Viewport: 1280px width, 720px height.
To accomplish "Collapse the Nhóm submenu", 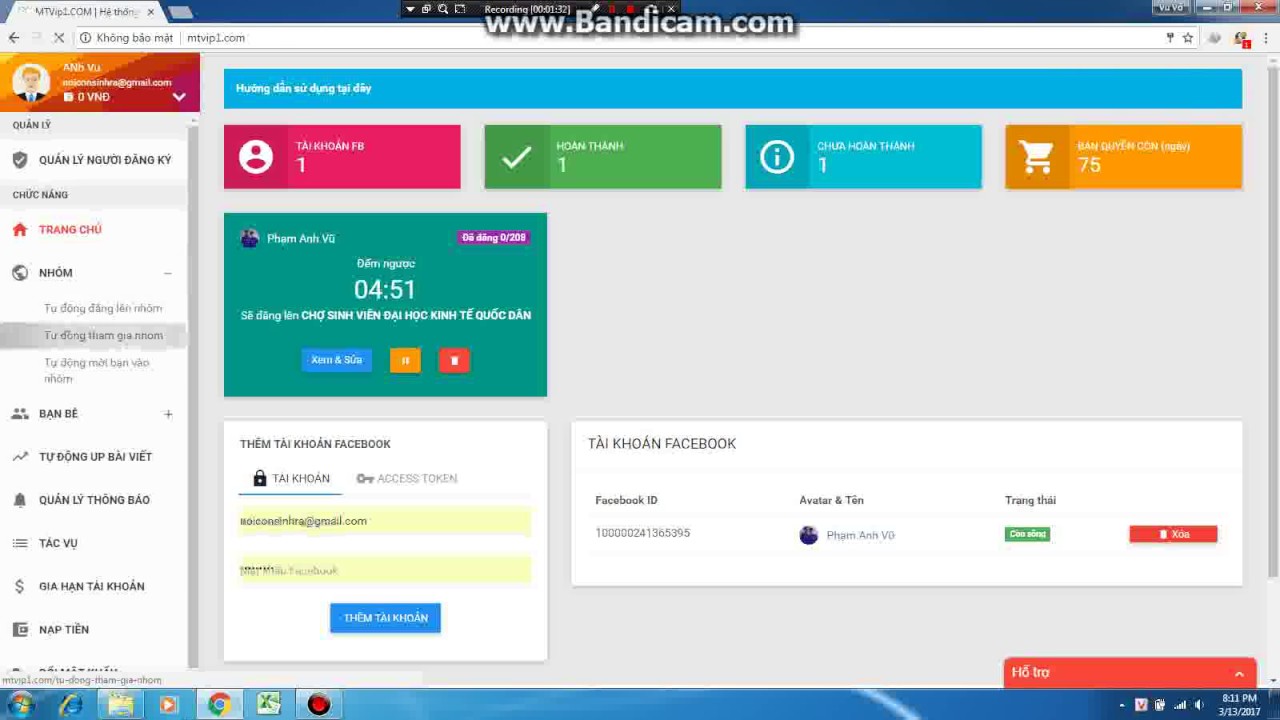I will pos(168,273).
